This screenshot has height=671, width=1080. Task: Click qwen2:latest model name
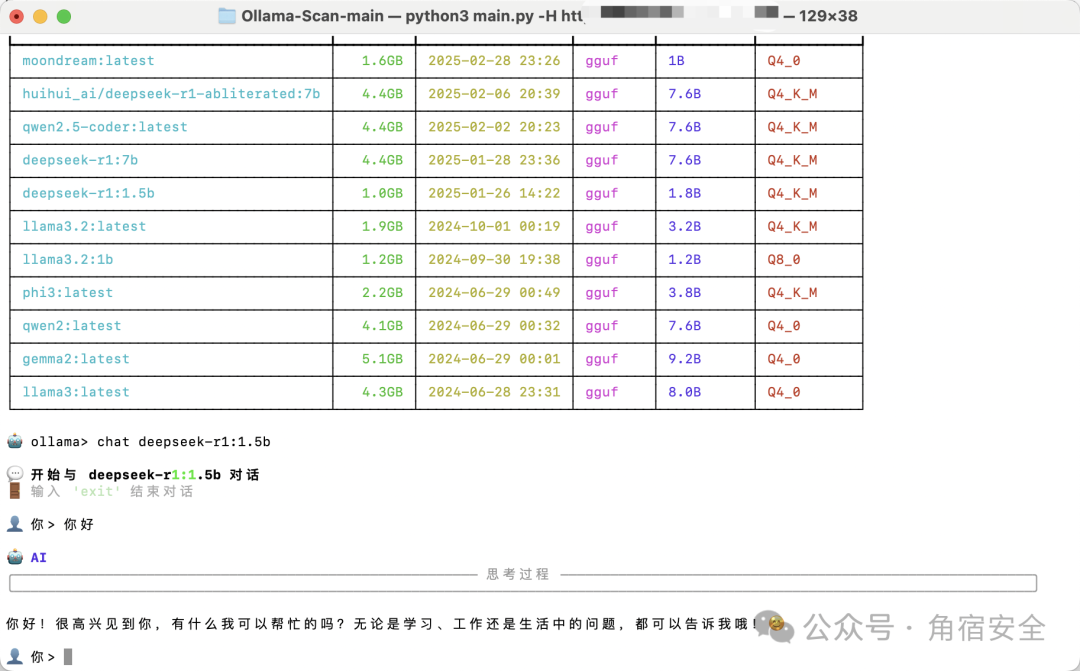pos(72,325)
